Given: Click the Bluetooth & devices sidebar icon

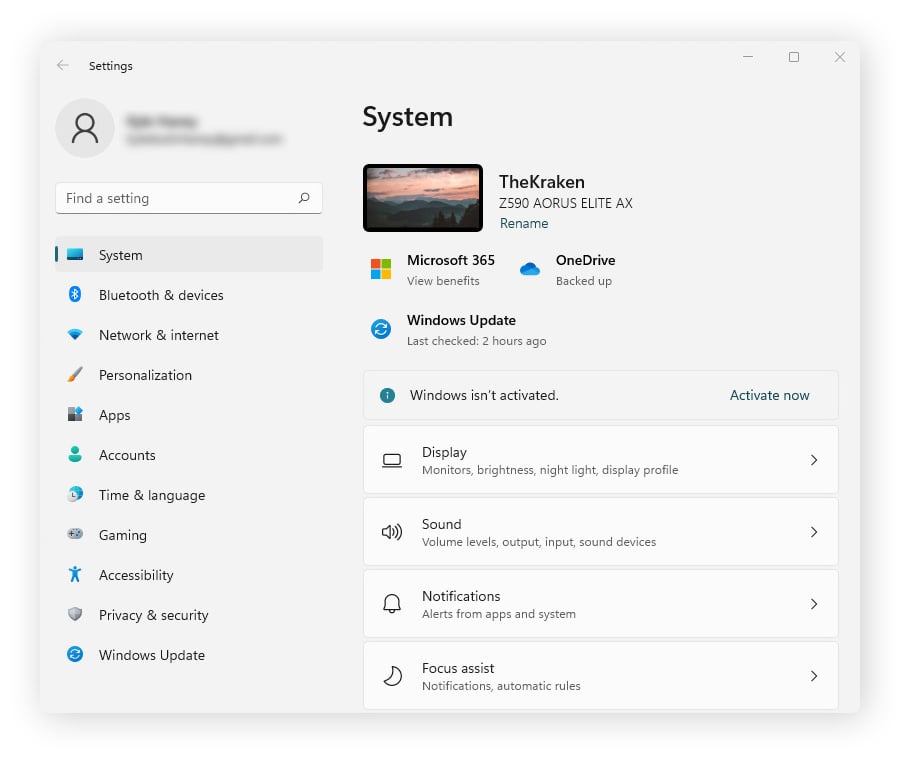Looking at the screenshot, I should pos(75,295).
